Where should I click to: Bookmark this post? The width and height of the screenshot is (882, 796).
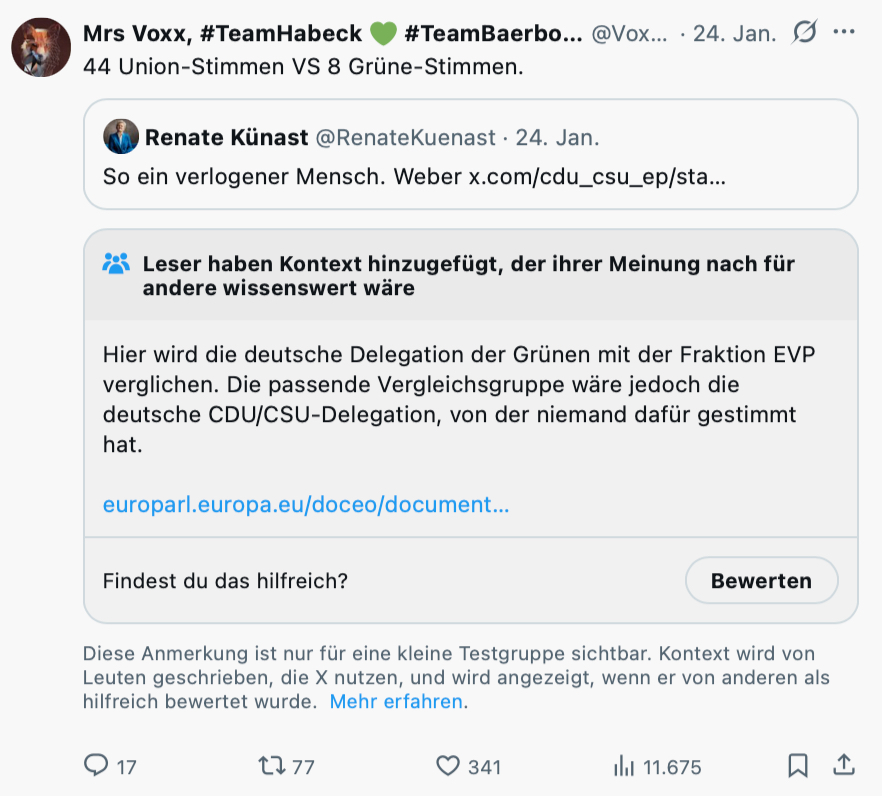click(x=798, y=766)
